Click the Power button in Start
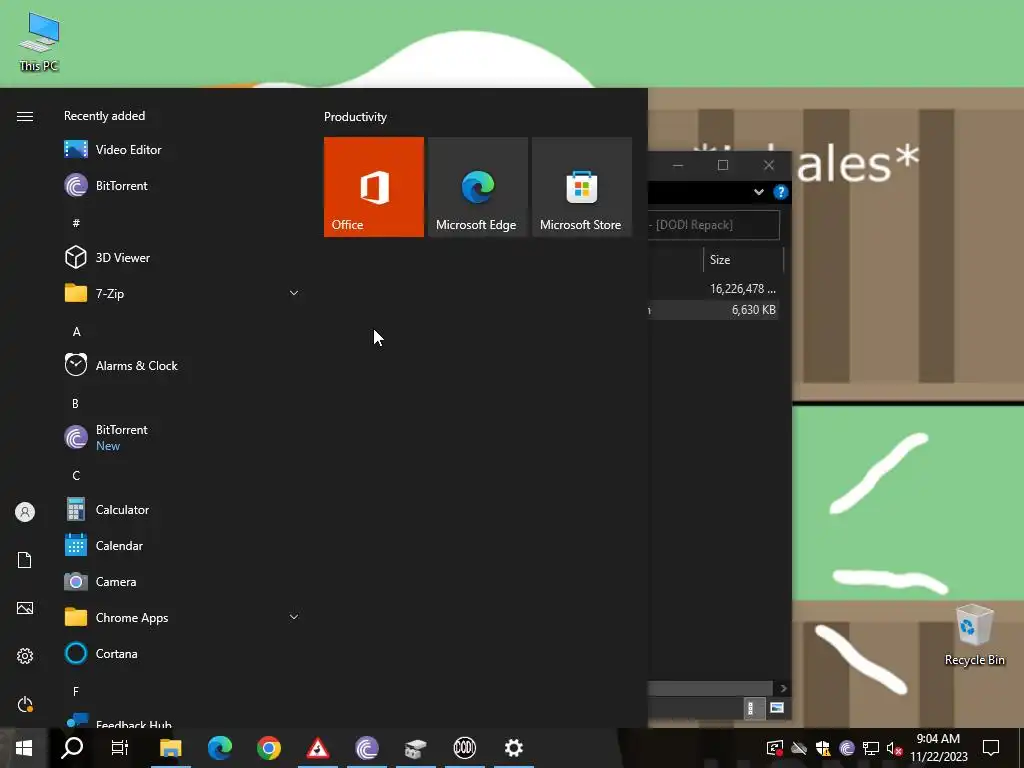 [25, 704]
